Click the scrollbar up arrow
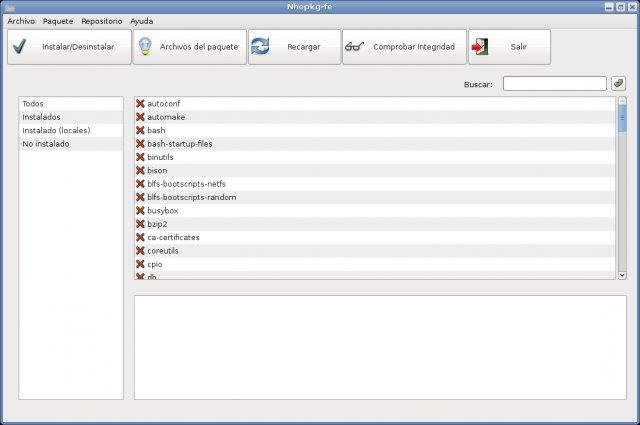Viewport: 640px width, 425px height. point(622,100)
